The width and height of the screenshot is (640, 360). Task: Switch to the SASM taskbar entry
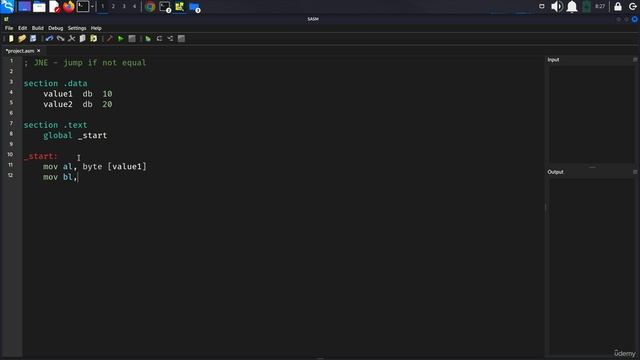pos(180,7)
